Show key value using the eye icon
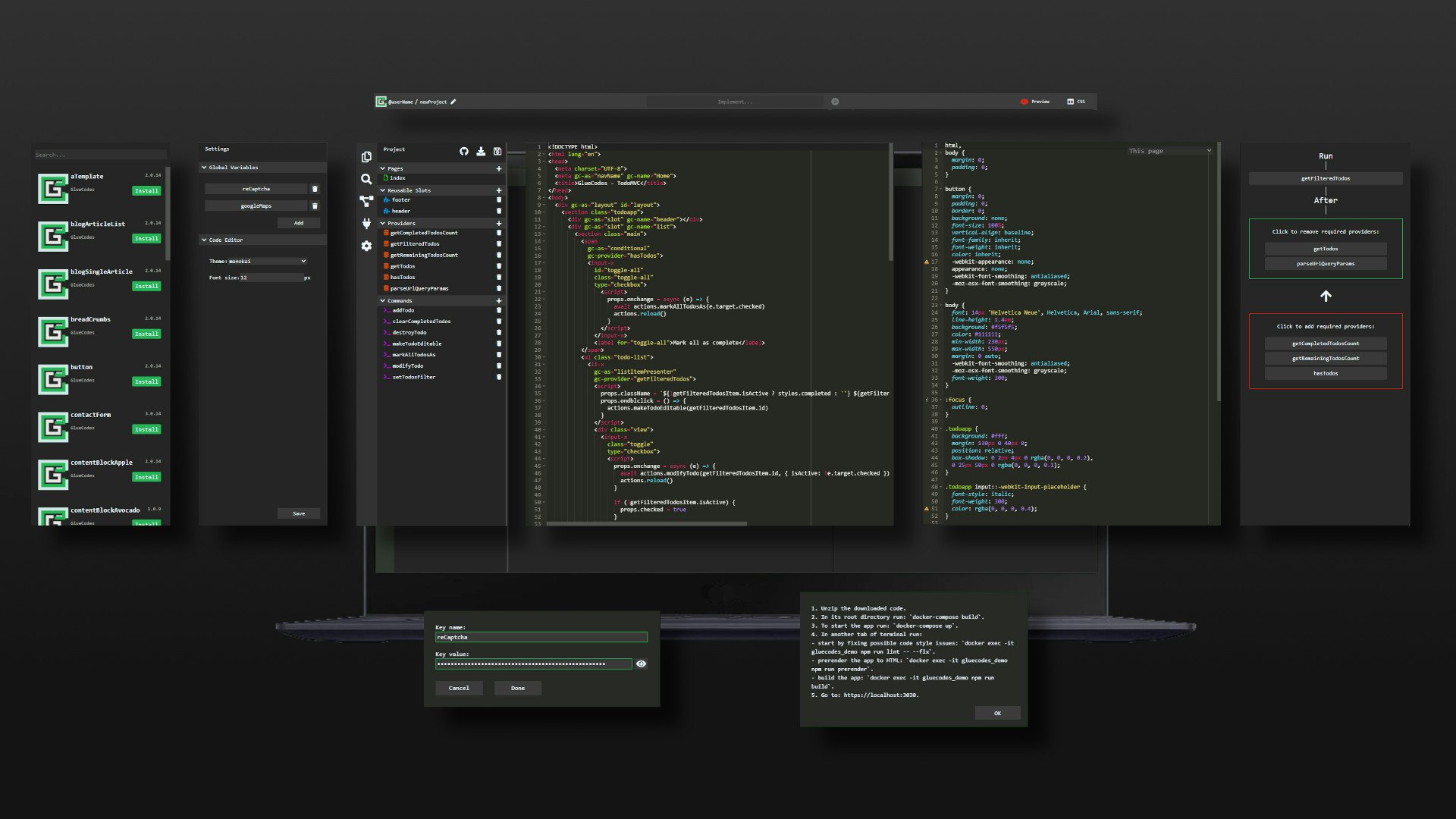Viewport: 1456px width, 819px height. (641, 664)
